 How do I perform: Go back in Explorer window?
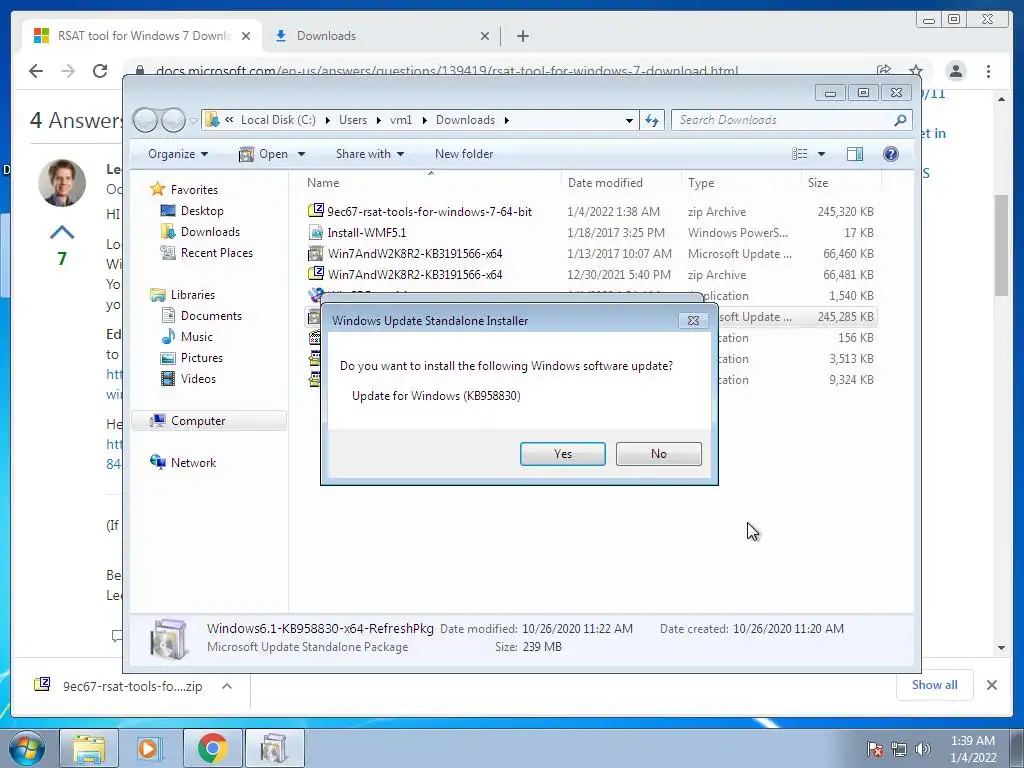[145, 120]
